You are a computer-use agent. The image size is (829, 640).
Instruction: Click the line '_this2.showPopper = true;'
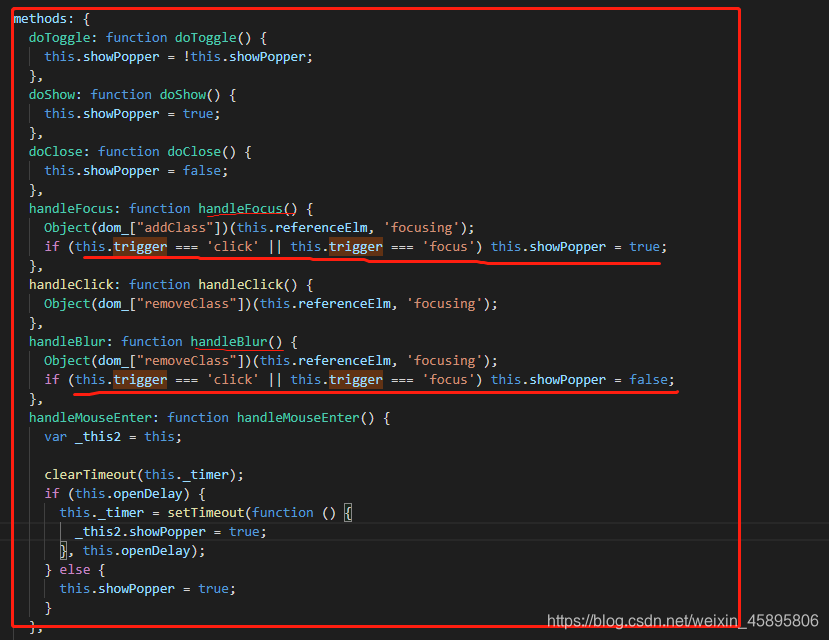pos(171,533)
